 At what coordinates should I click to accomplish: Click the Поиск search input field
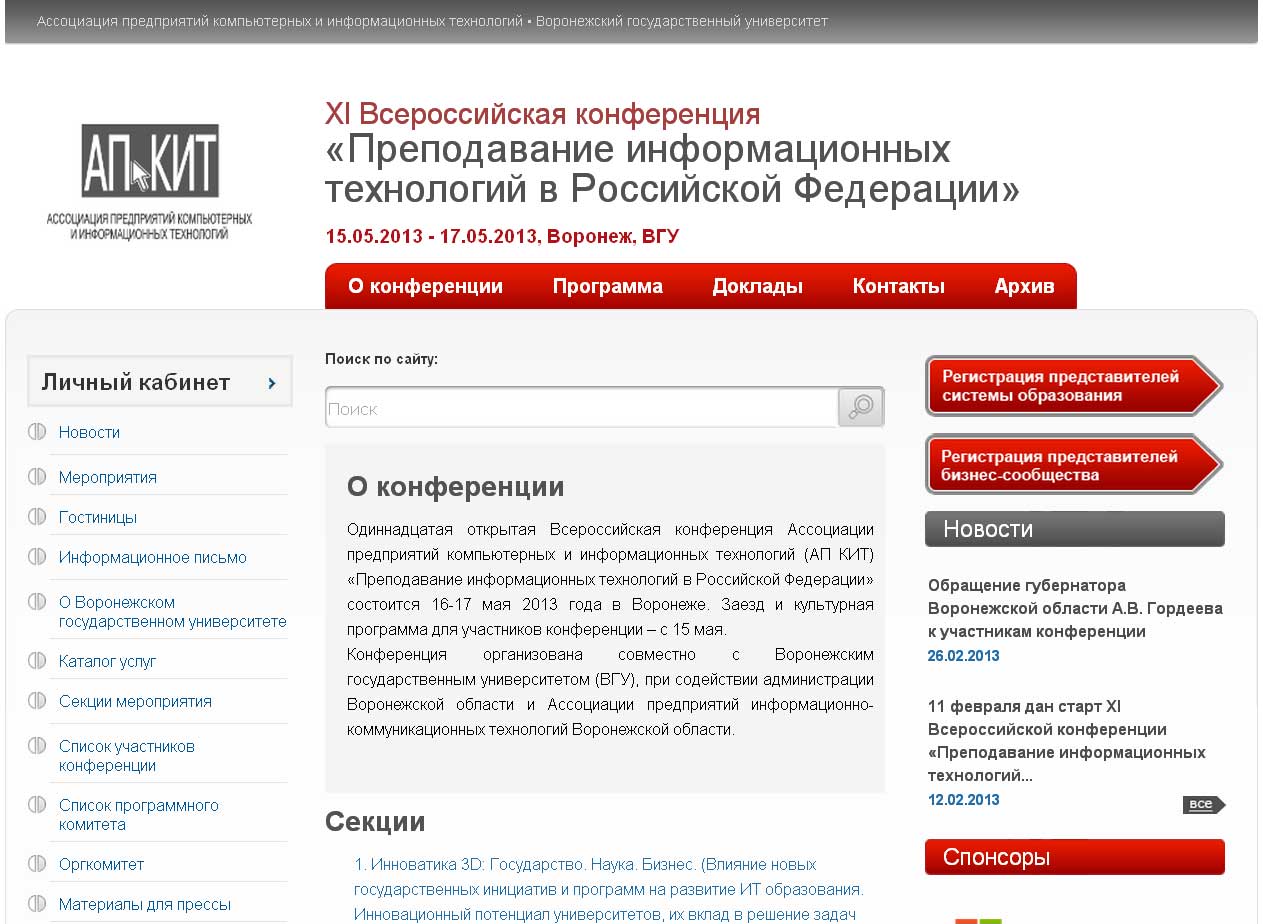[581, 408]
